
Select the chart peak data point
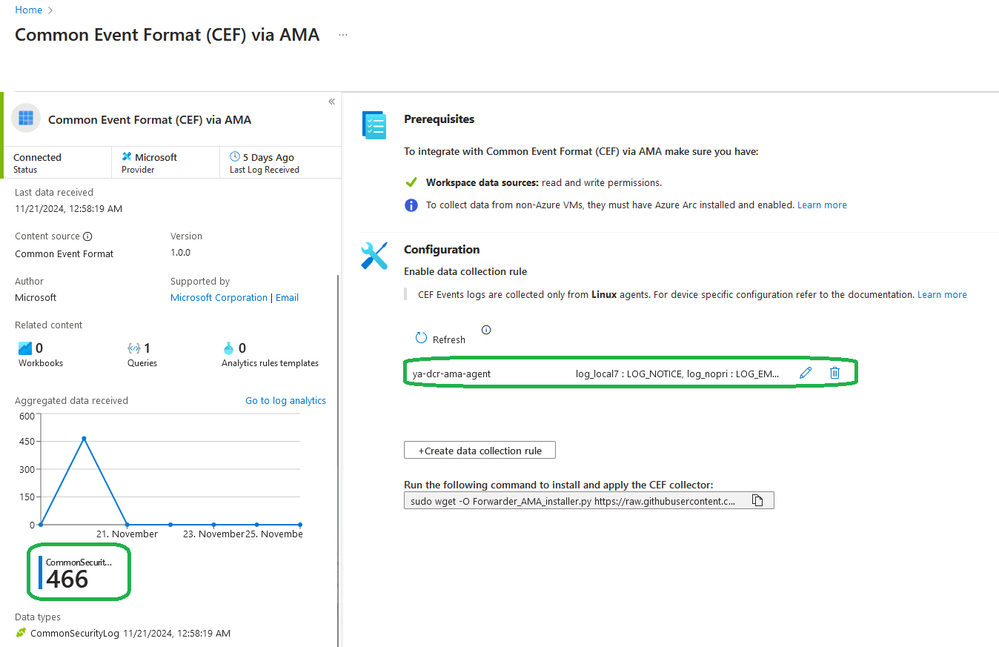[84, 439]
